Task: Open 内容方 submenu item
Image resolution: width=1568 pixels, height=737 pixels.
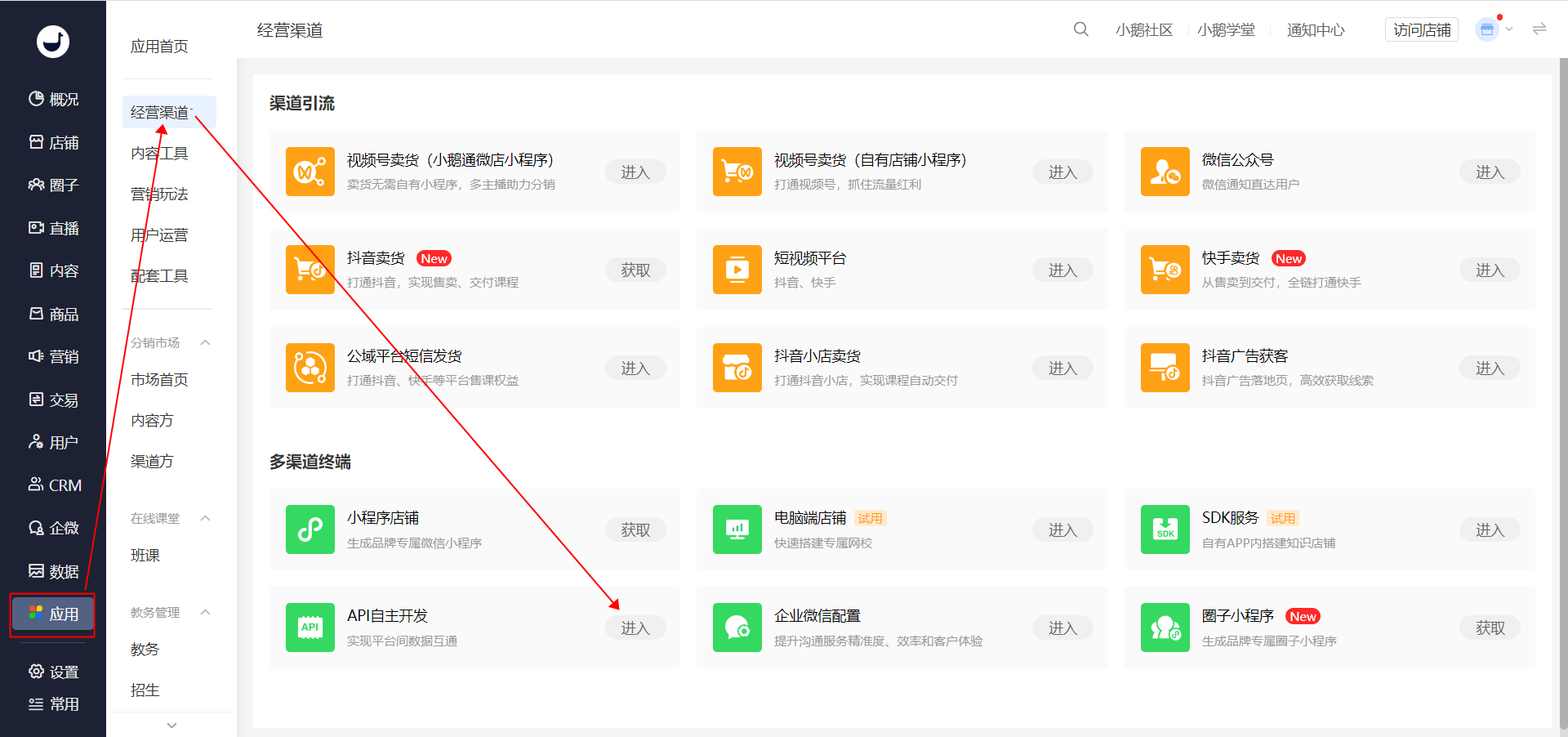Action: [x=152, y=420]
